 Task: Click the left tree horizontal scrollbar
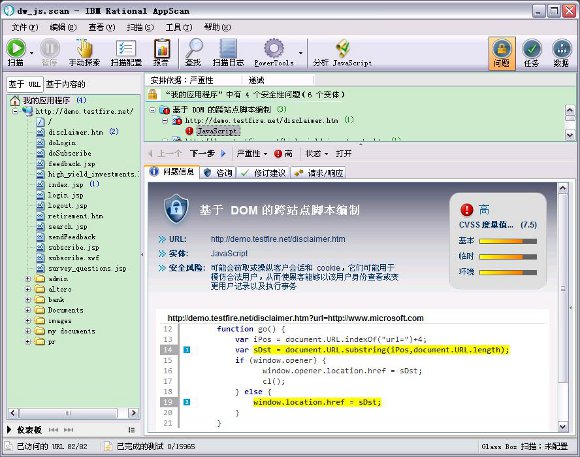click(x=73, y=413)
